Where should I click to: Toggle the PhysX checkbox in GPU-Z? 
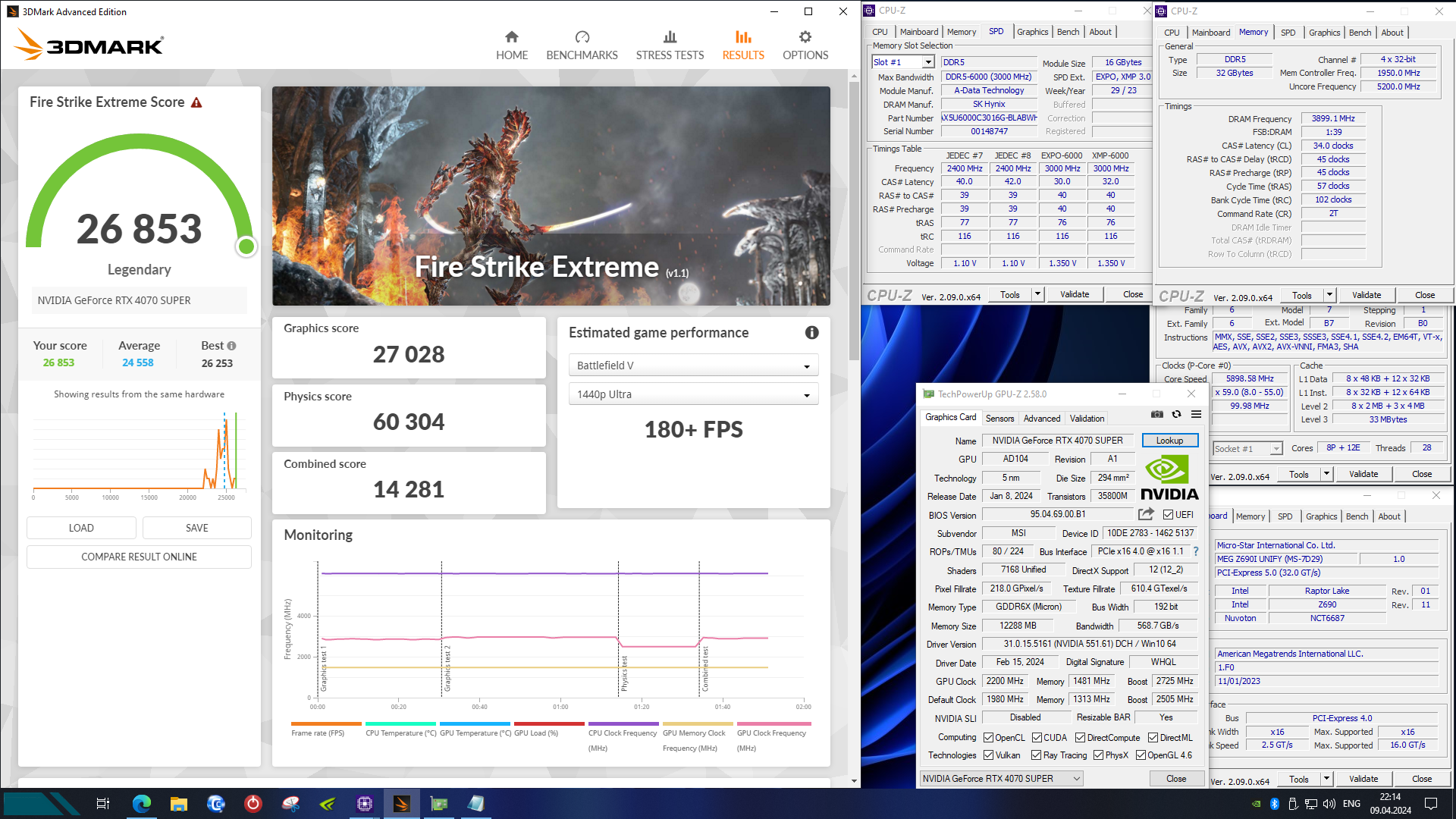(x=1097, y=755)
